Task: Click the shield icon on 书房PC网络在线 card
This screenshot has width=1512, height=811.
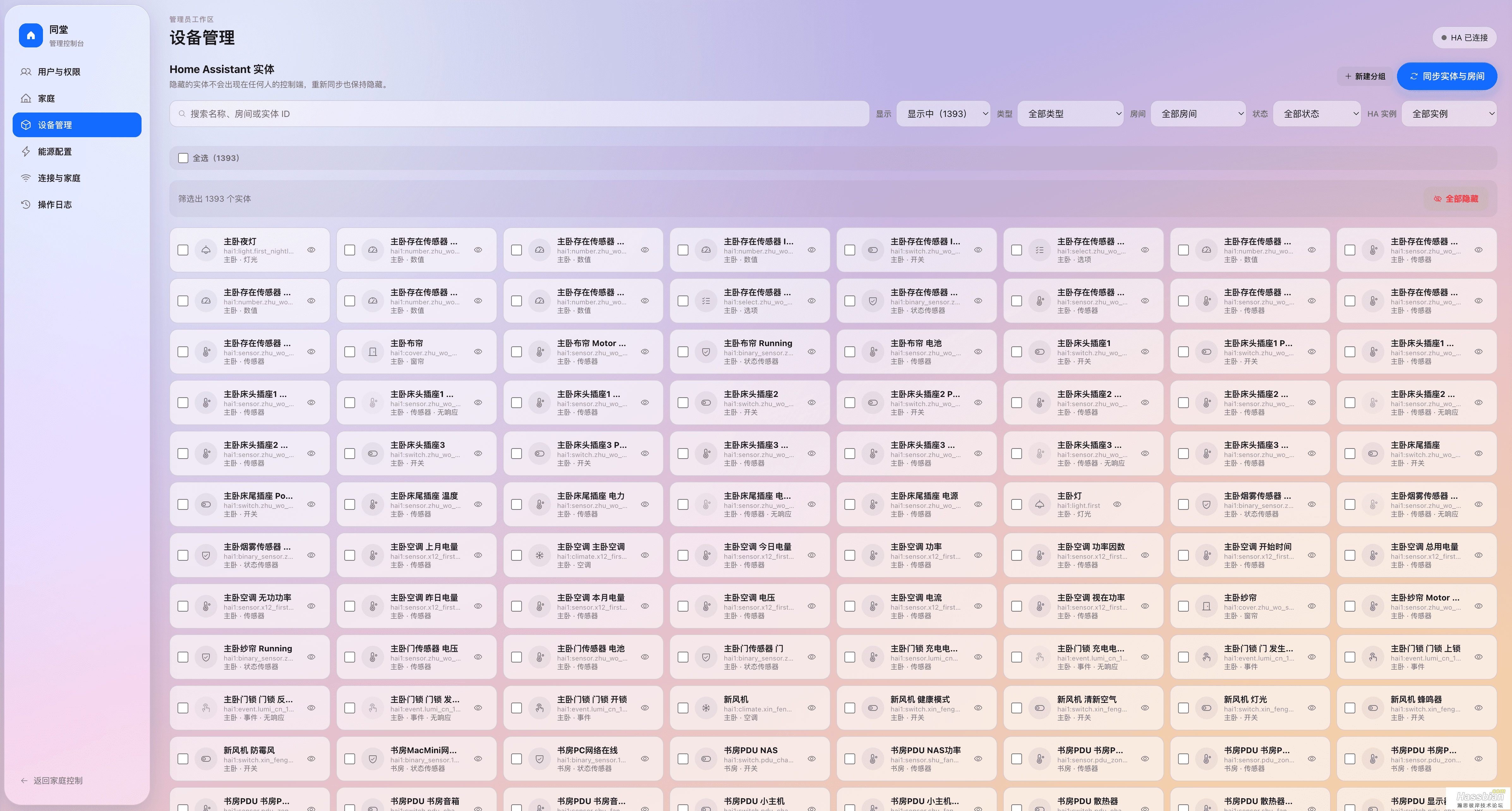Action: pyautogui.click(x=539, y=759)
